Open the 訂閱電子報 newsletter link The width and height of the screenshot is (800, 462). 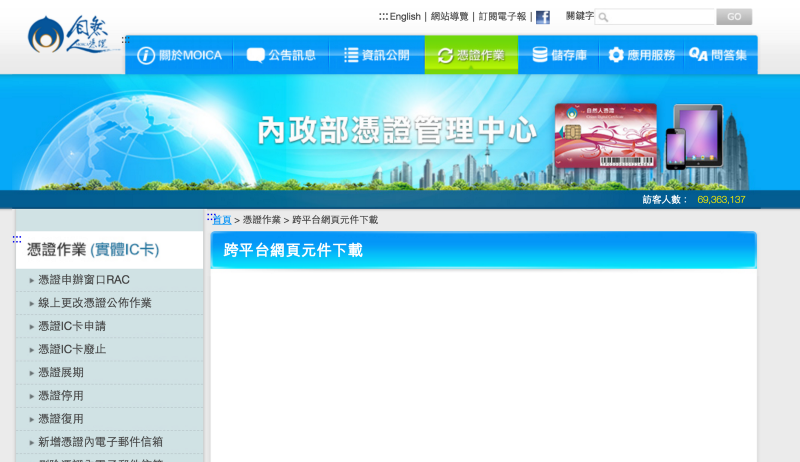pyautogui.click(x=502, y=17)
